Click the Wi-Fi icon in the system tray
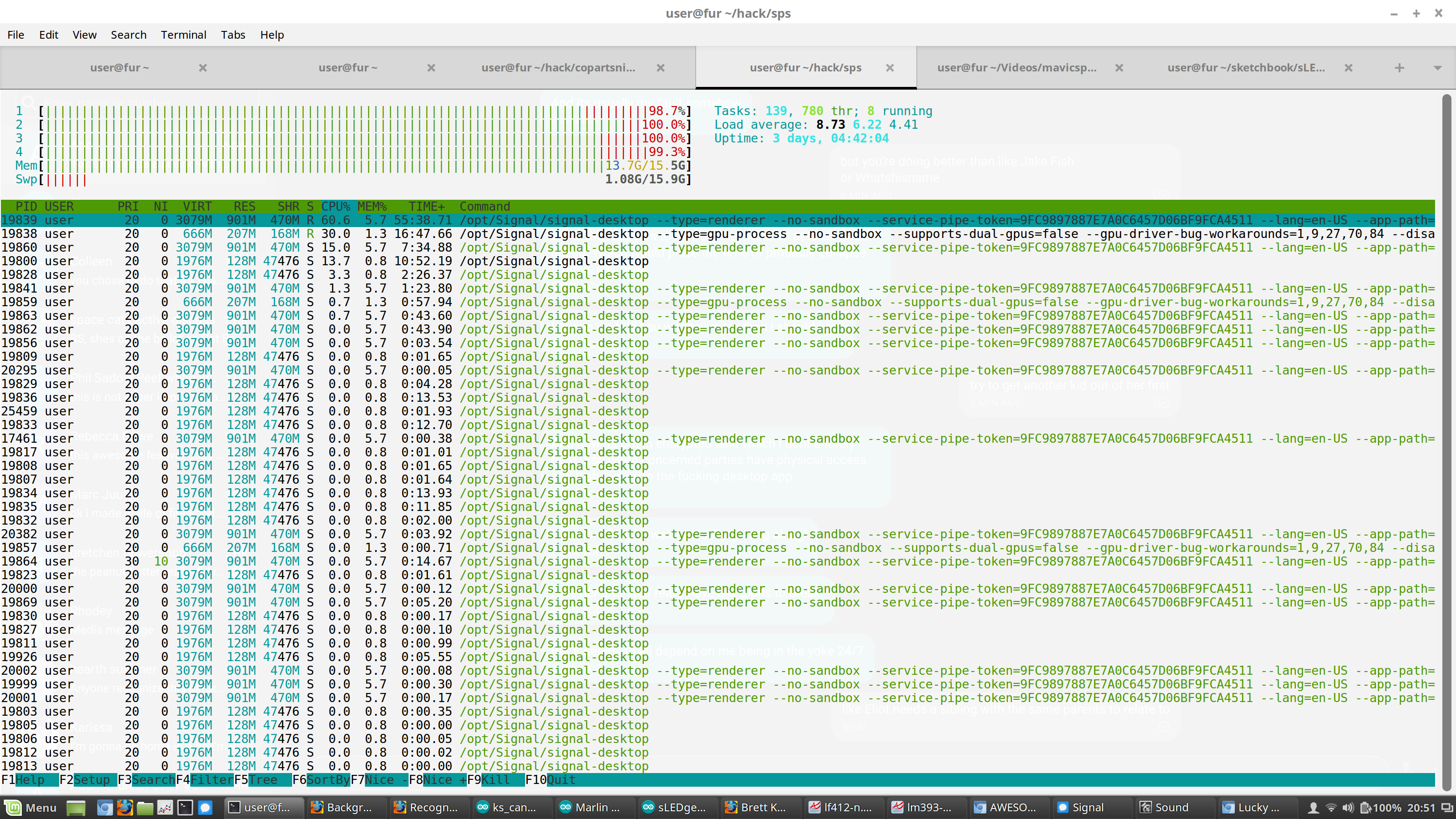This screenshot has width=1456, height=819. coord(1332,807)
